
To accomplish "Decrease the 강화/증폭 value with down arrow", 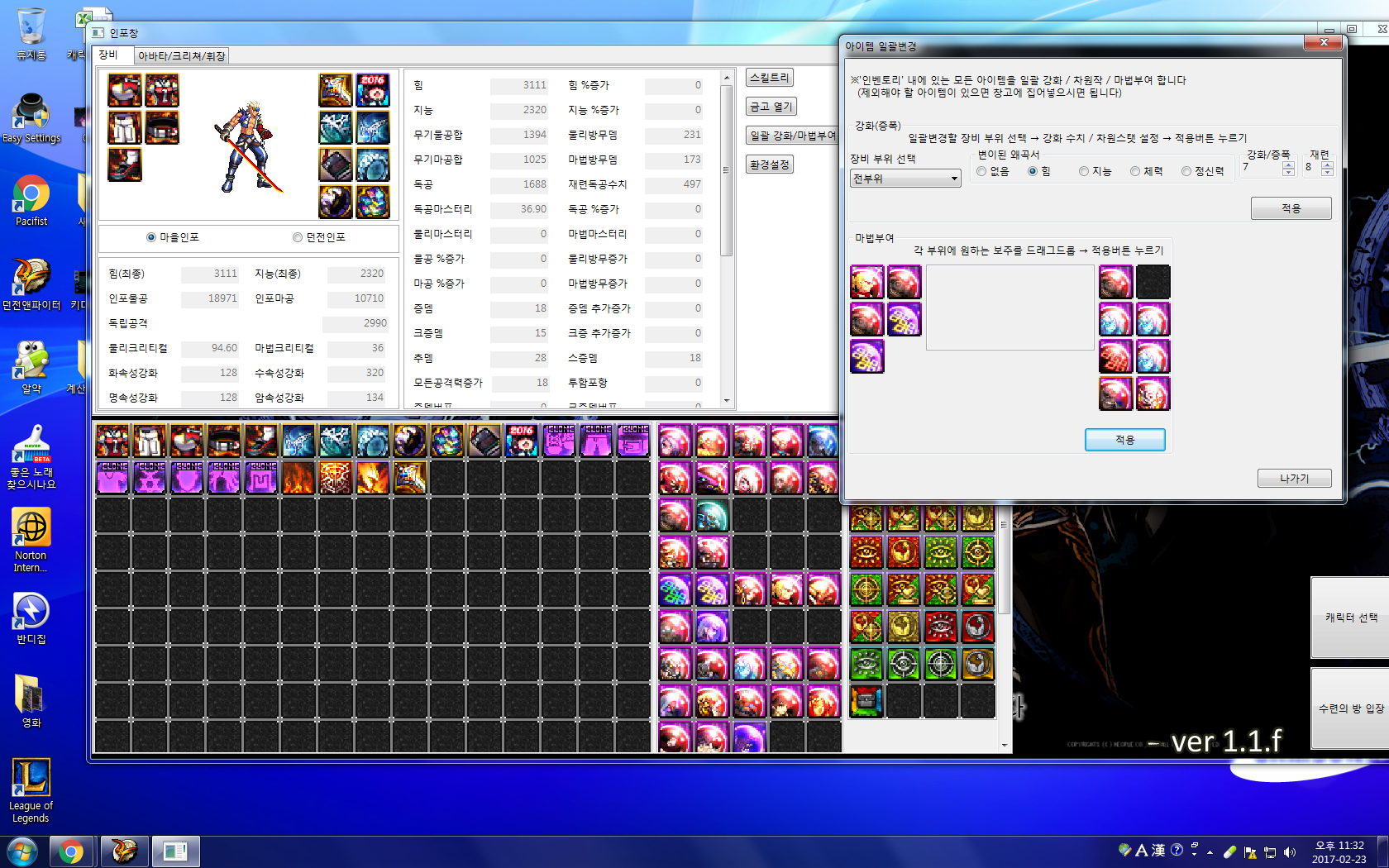I will click(1288, 172).
